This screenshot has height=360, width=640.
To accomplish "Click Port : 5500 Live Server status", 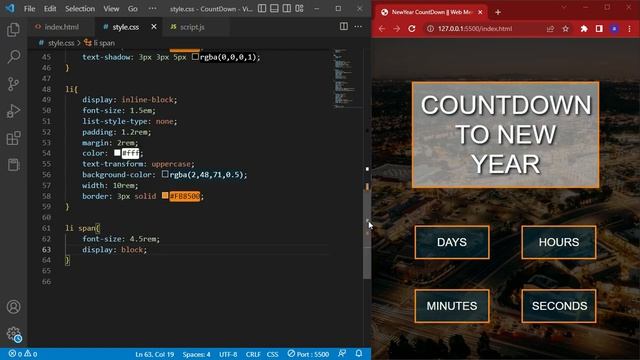I will tap(308, 354).
